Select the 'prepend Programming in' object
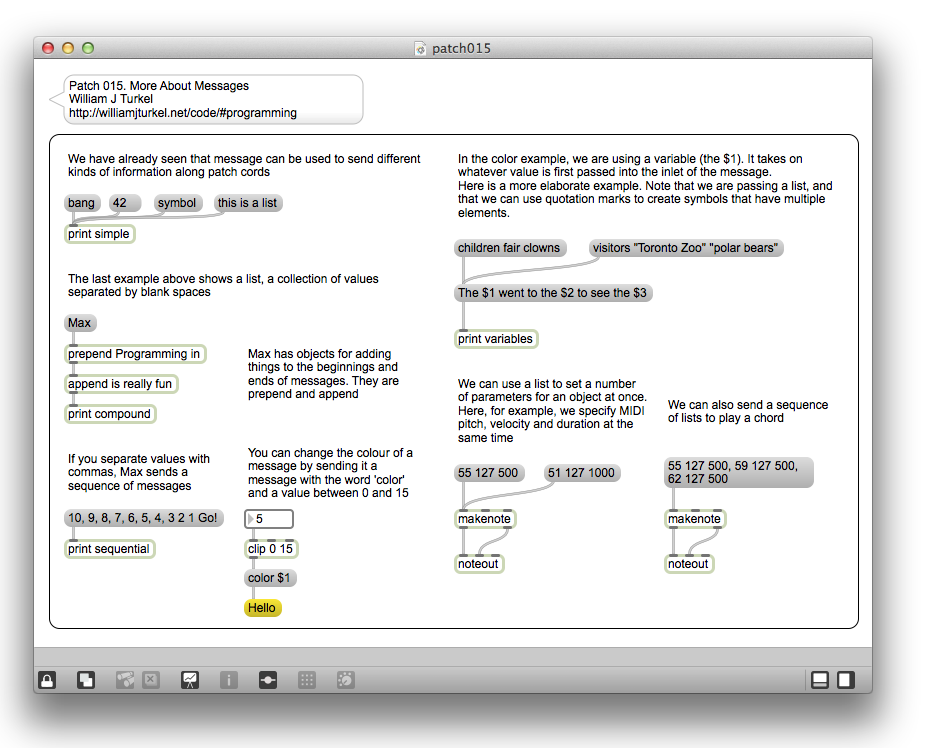Image resolution: width=927 pixels, height=748 pixels. tap(134, 354)
